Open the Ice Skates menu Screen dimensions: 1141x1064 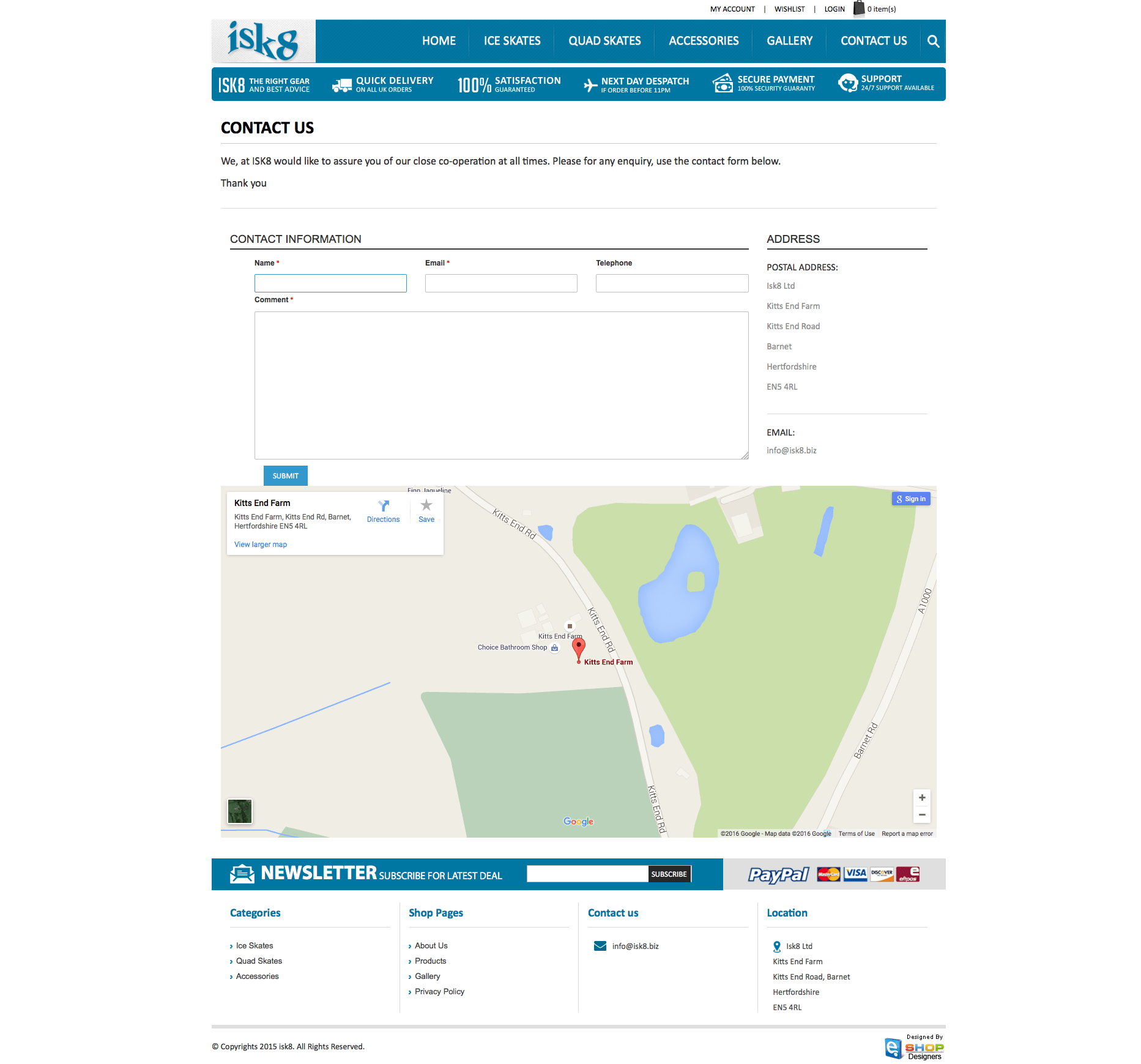pyautogui.click(x=512, y=41)
